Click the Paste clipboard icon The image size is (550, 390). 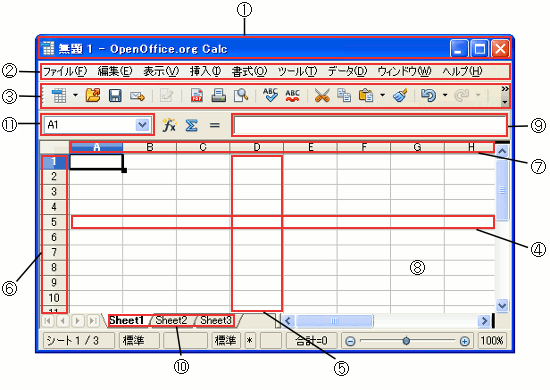tap(366, 95)
